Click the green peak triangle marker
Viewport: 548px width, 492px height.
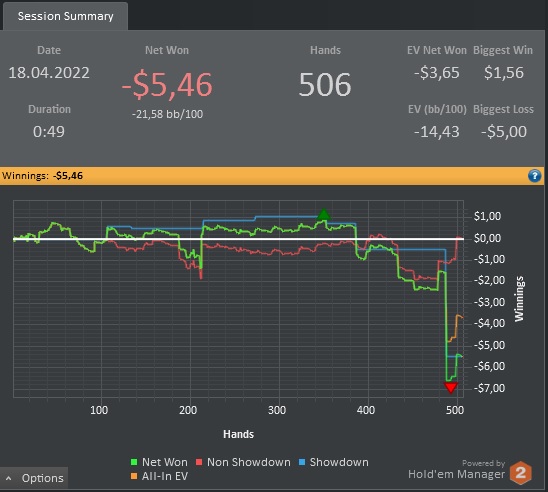[x=324, y=214]
